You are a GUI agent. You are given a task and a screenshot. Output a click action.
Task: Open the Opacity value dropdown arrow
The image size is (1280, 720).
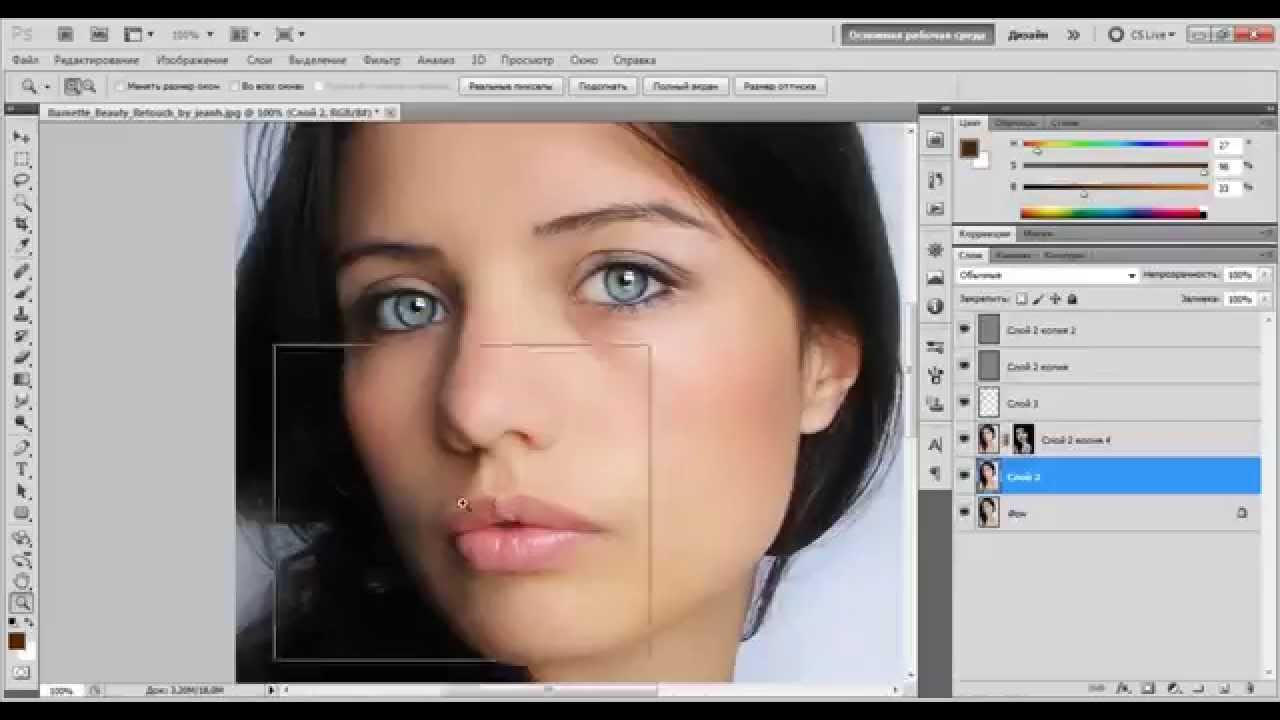coord(1265,275)
